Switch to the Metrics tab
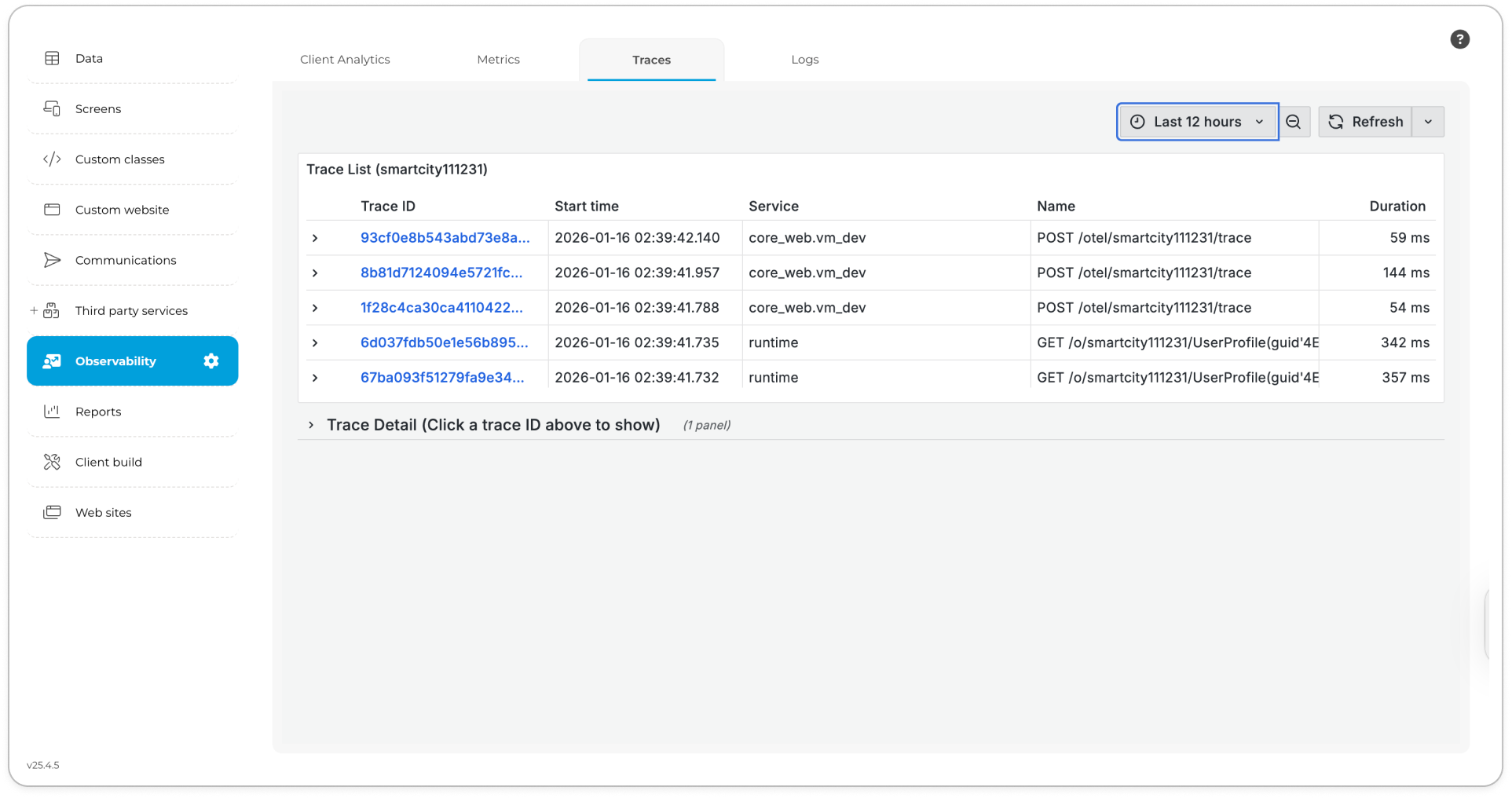The height and width of the screenshot is (798, 1512). coord(498,60)
